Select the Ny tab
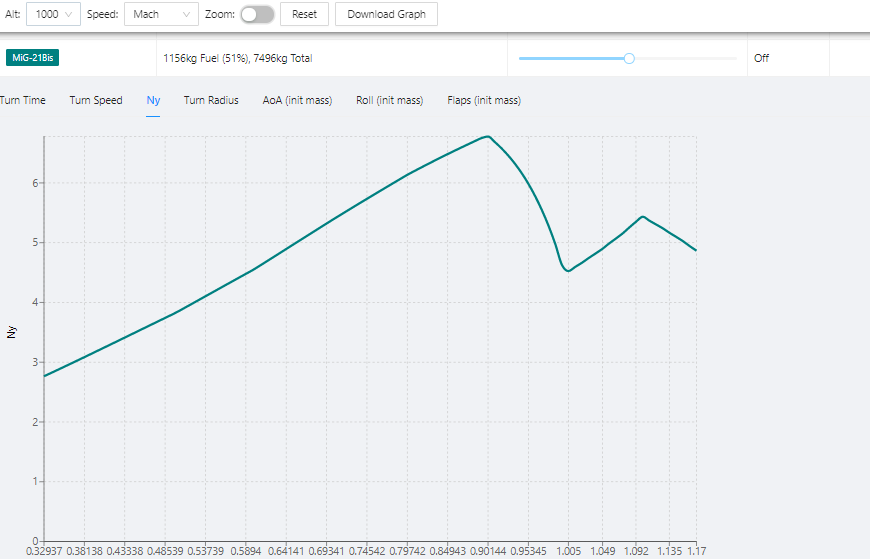The height and width of the screenshot is (559, 870). pos(153,100)
